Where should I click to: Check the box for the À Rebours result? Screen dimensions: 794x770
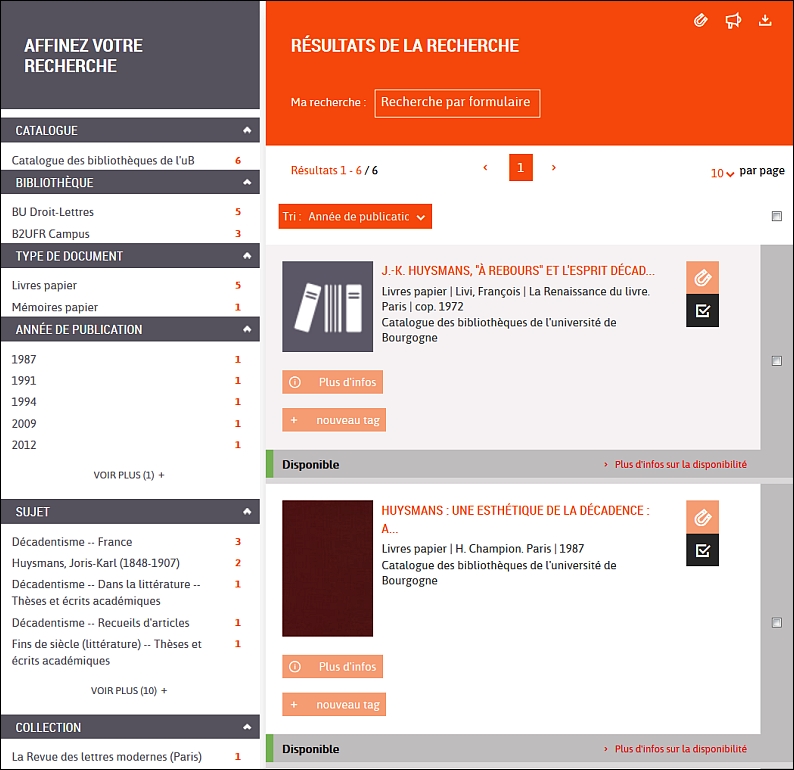777,361
